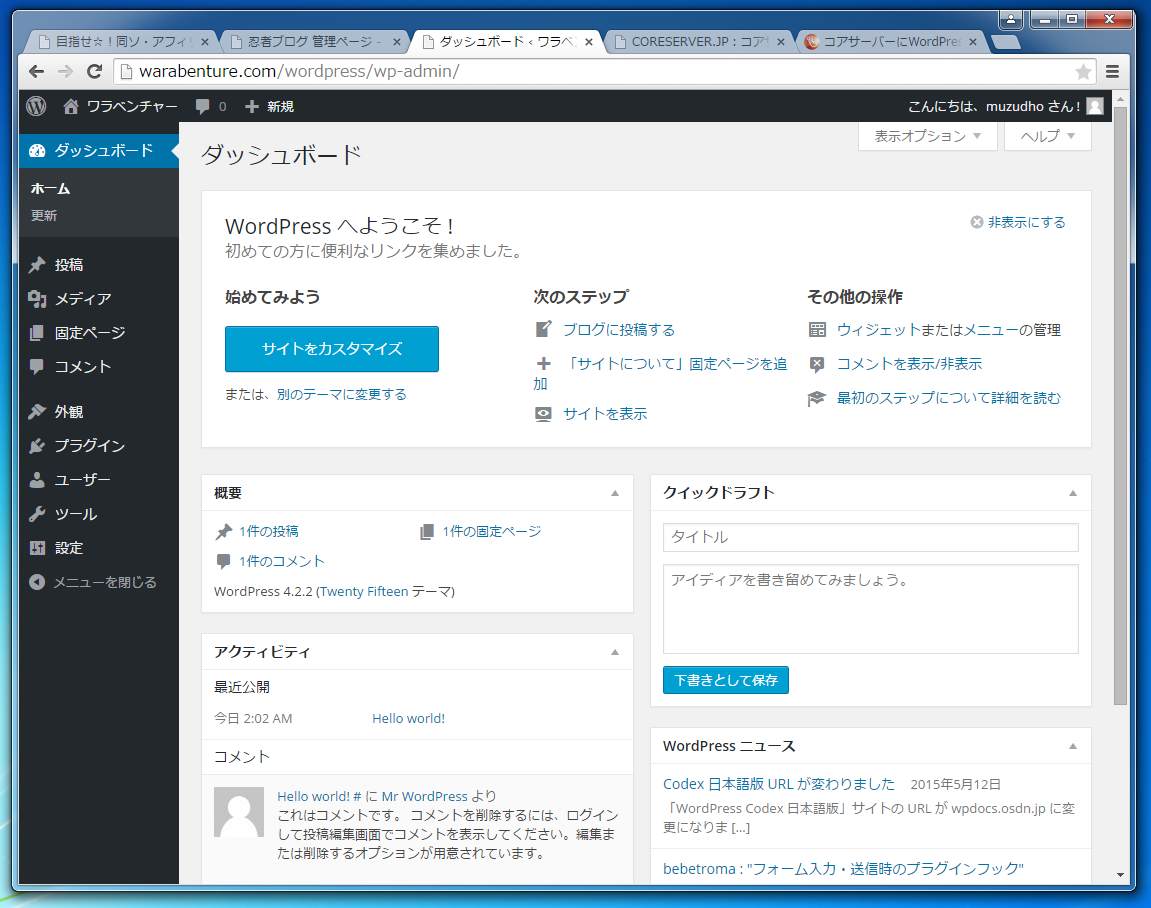This screenshot has width=1151, height=908.
Task: Open 外観 paintbrush icon in sidebar
Action: coord(37,412)
